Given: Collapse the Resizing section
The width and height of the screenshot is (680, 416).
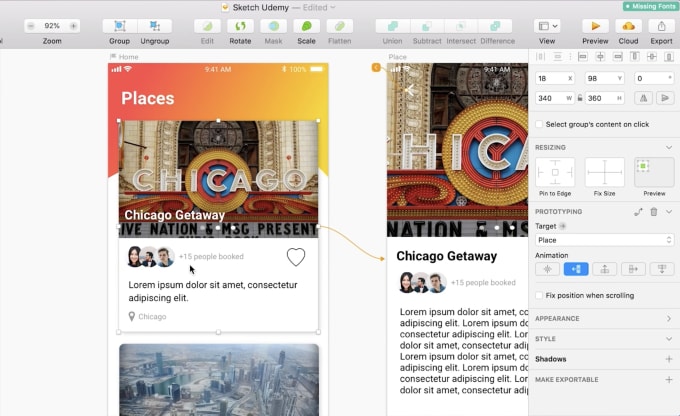Looking at the screenshot, I should (669, 147).
